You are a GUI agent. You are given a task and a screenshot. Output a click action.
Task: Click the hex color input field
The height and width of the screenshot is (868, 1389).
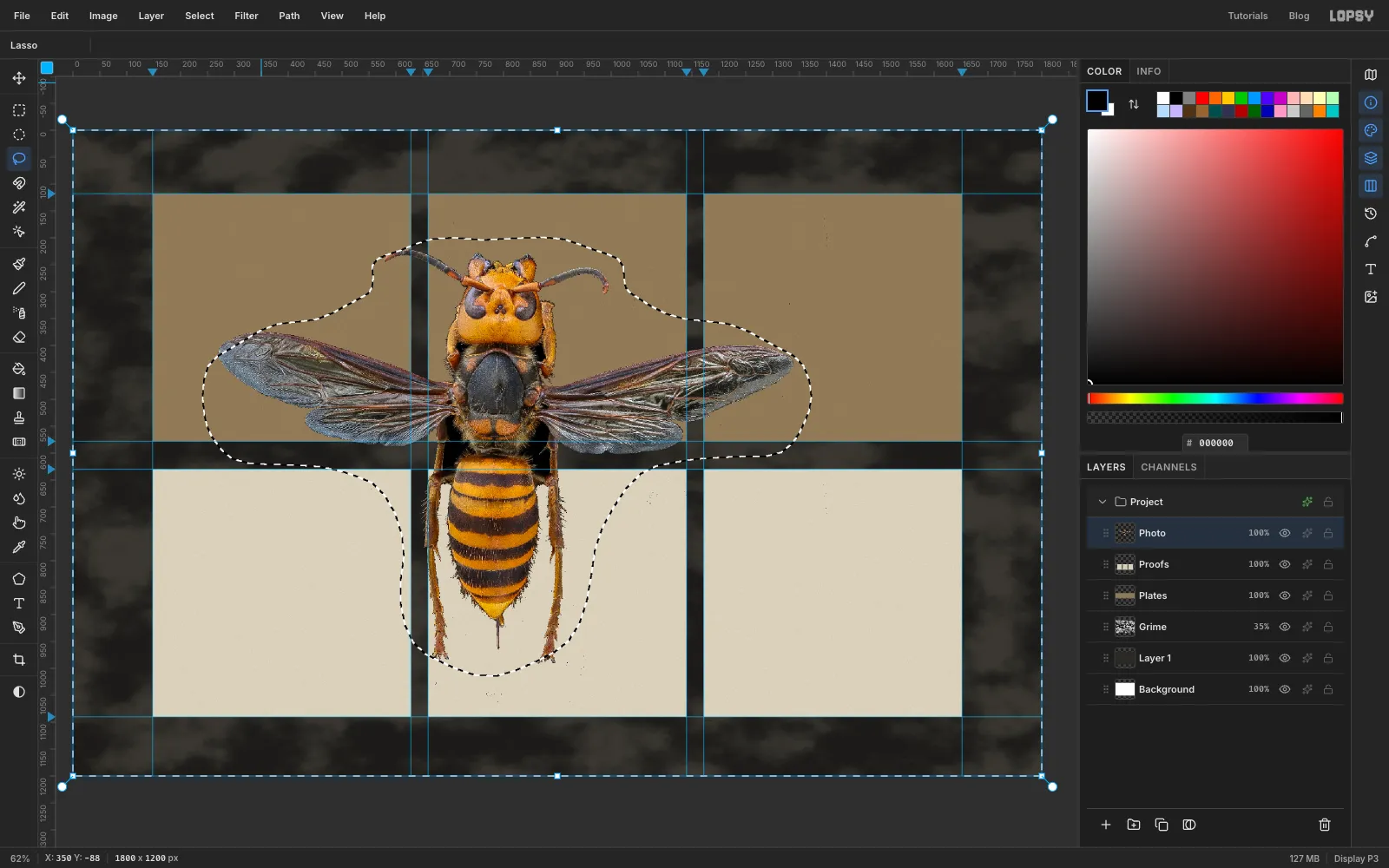(x=1215, y=443)
